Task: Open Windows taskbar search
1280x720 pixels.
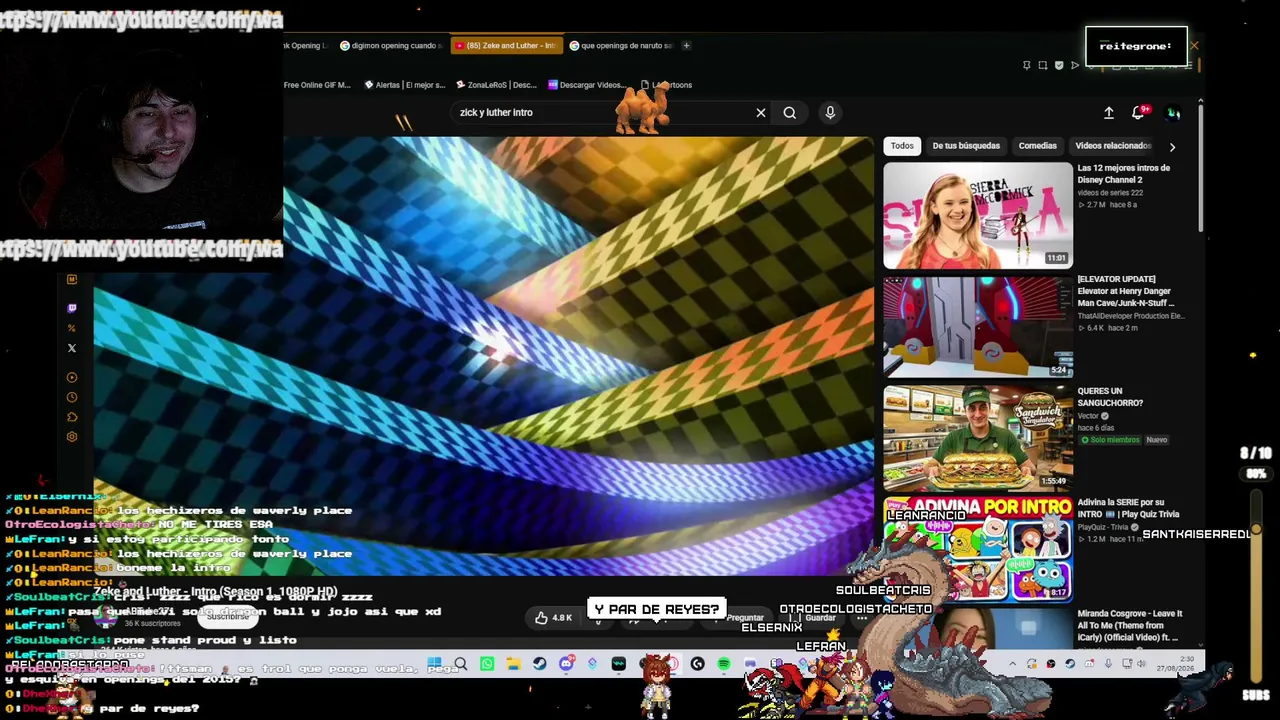Action: tap(461, 664)
